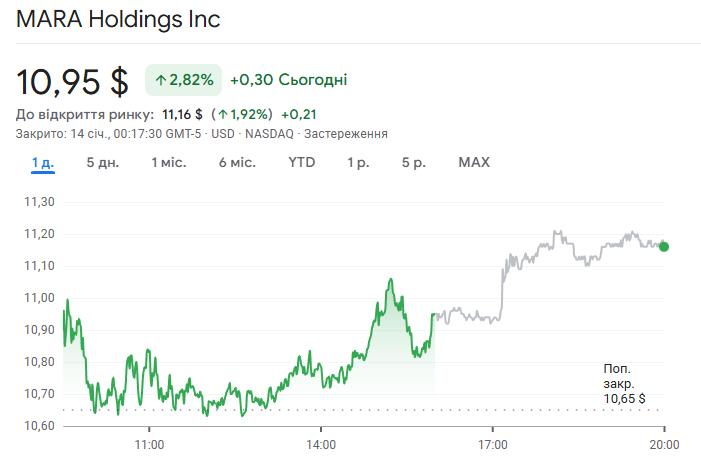Click the pre-market price 11,16 $
Image resolution: width=701 pixels, height=468 pixels.
pyautogui.click(x=183, y=114)
